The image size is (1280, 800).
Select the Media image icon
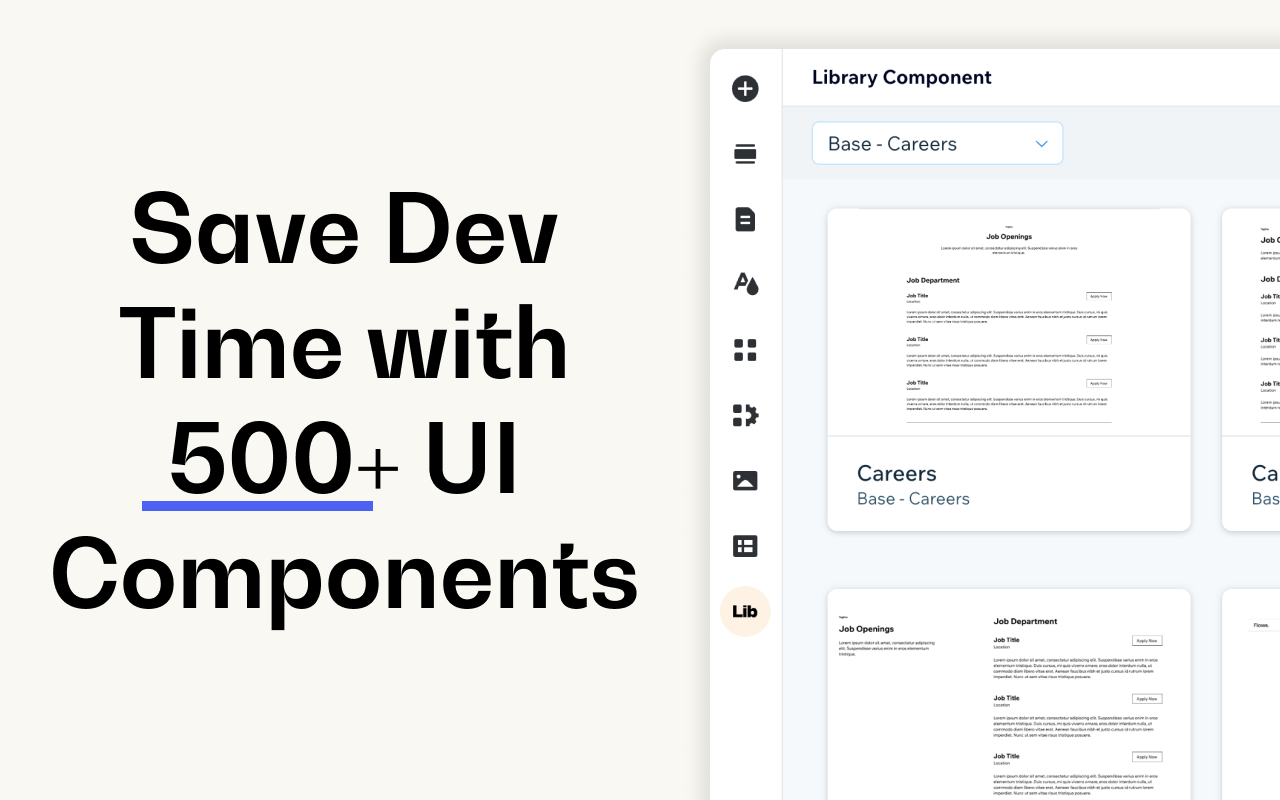click(745, 481)
